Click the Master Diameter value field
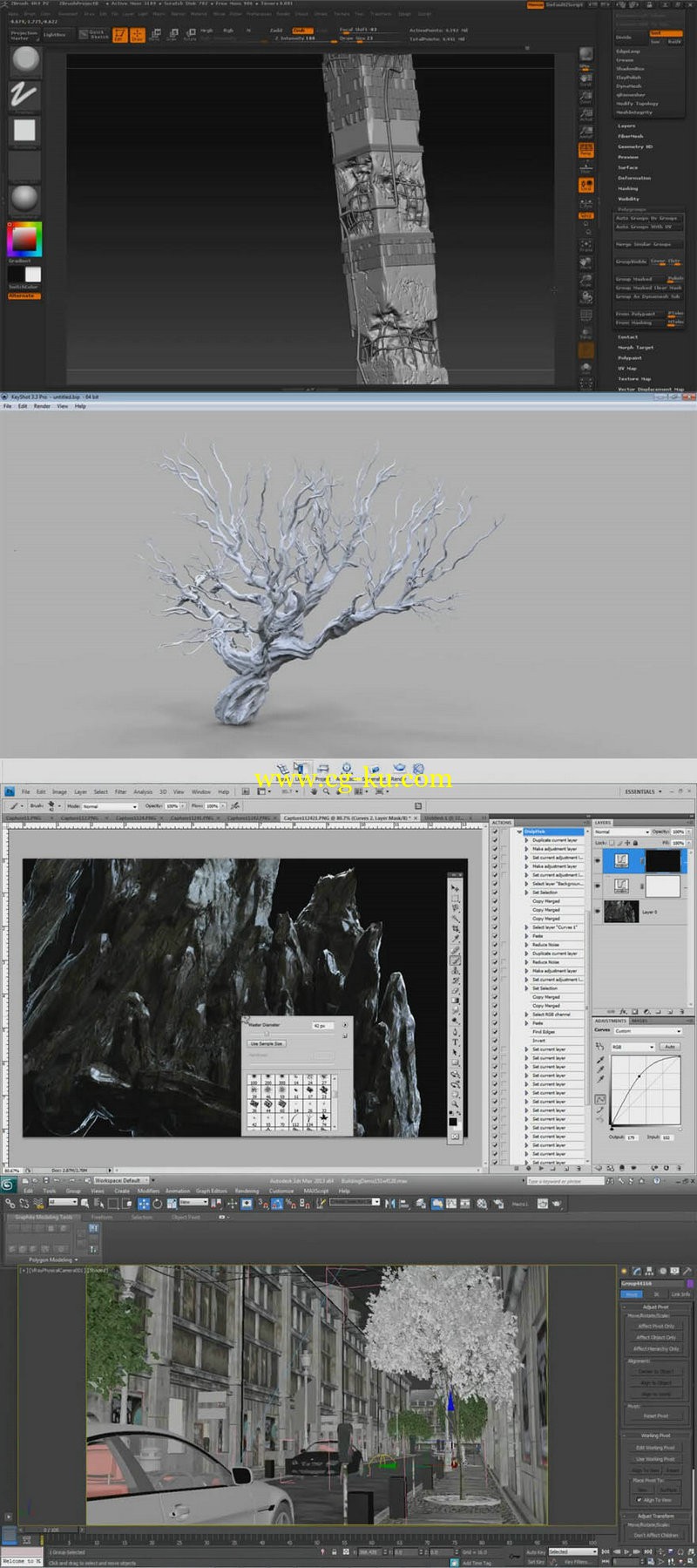 tap(321, 1026)
